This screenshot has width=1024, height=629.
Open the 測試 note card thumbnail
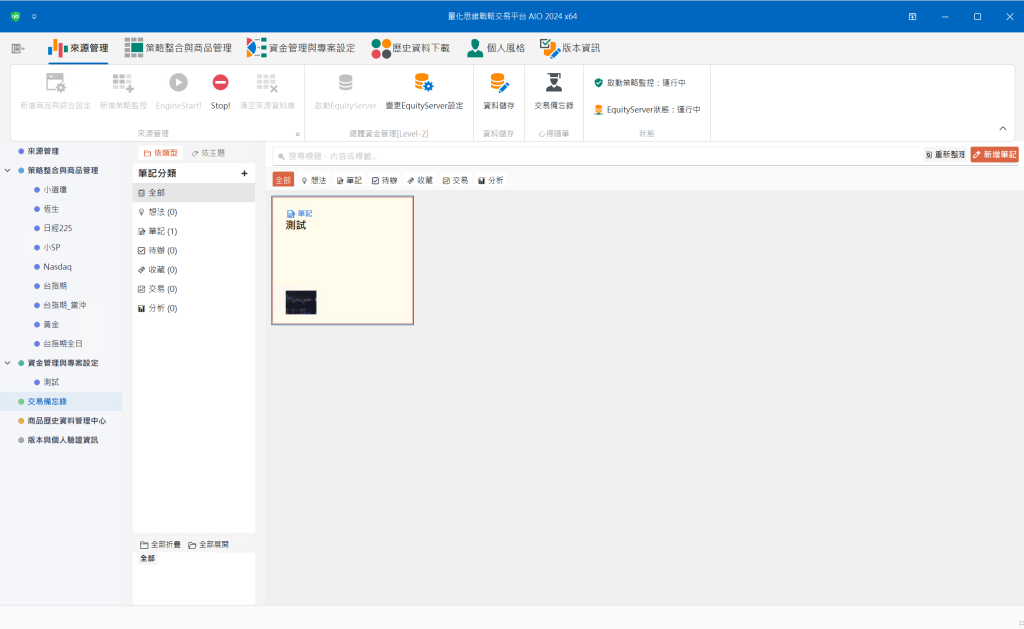301,302
